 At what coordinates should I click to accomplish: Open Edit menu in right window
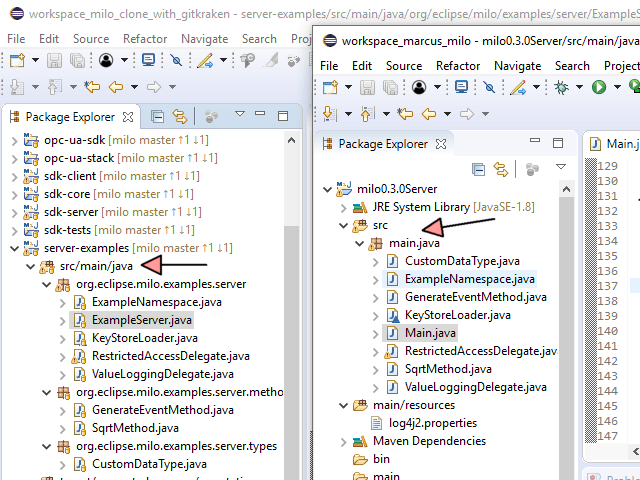pyautogui.click(x=362, y=66)
